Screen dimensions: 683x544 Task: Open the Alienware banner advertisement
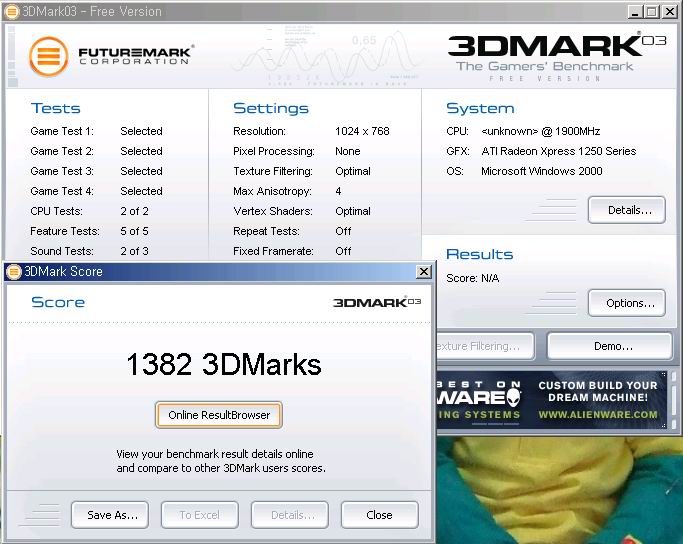559,399
